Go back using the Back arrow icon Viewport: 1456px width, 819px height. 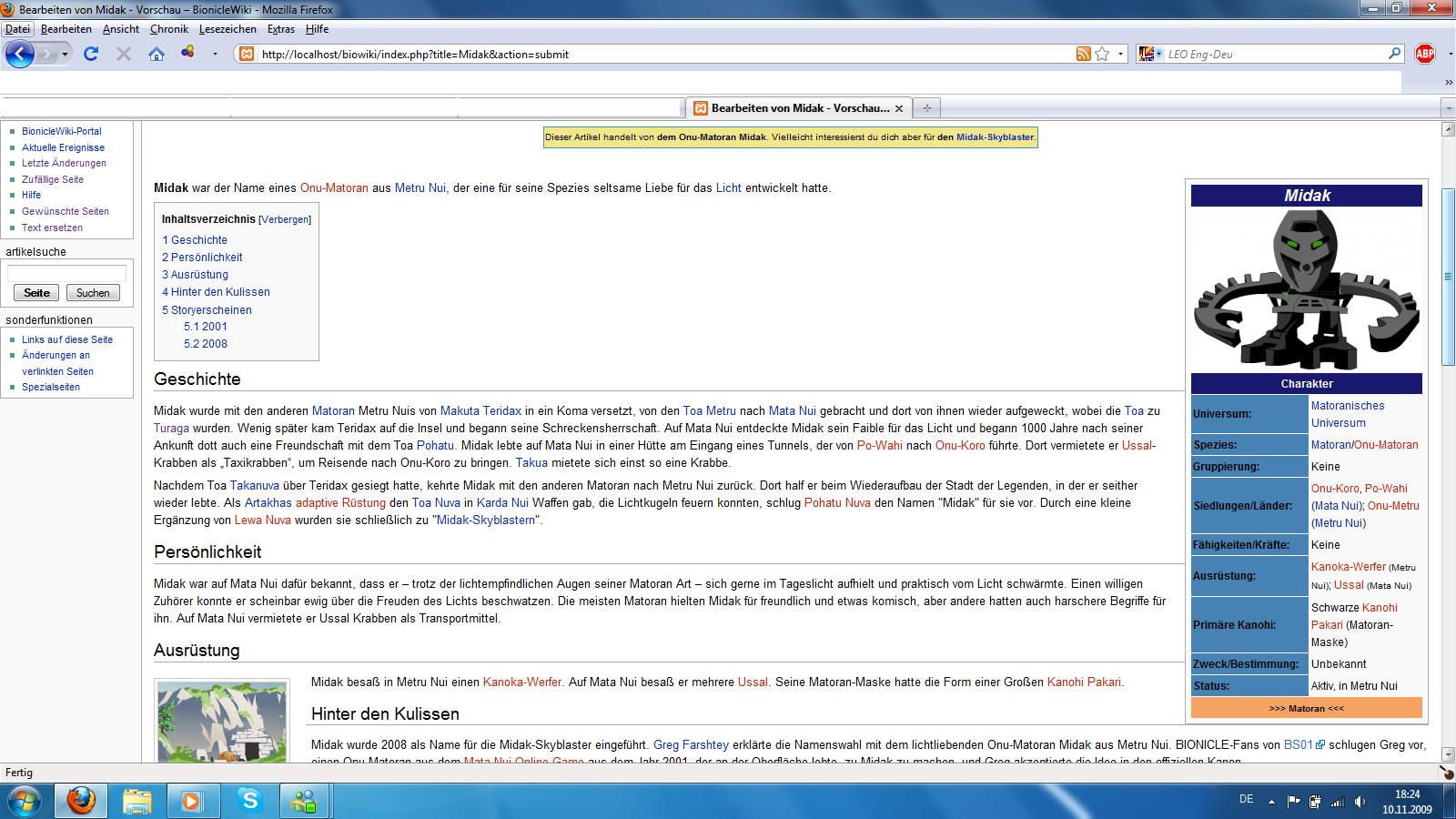click(x=19, y=54)
